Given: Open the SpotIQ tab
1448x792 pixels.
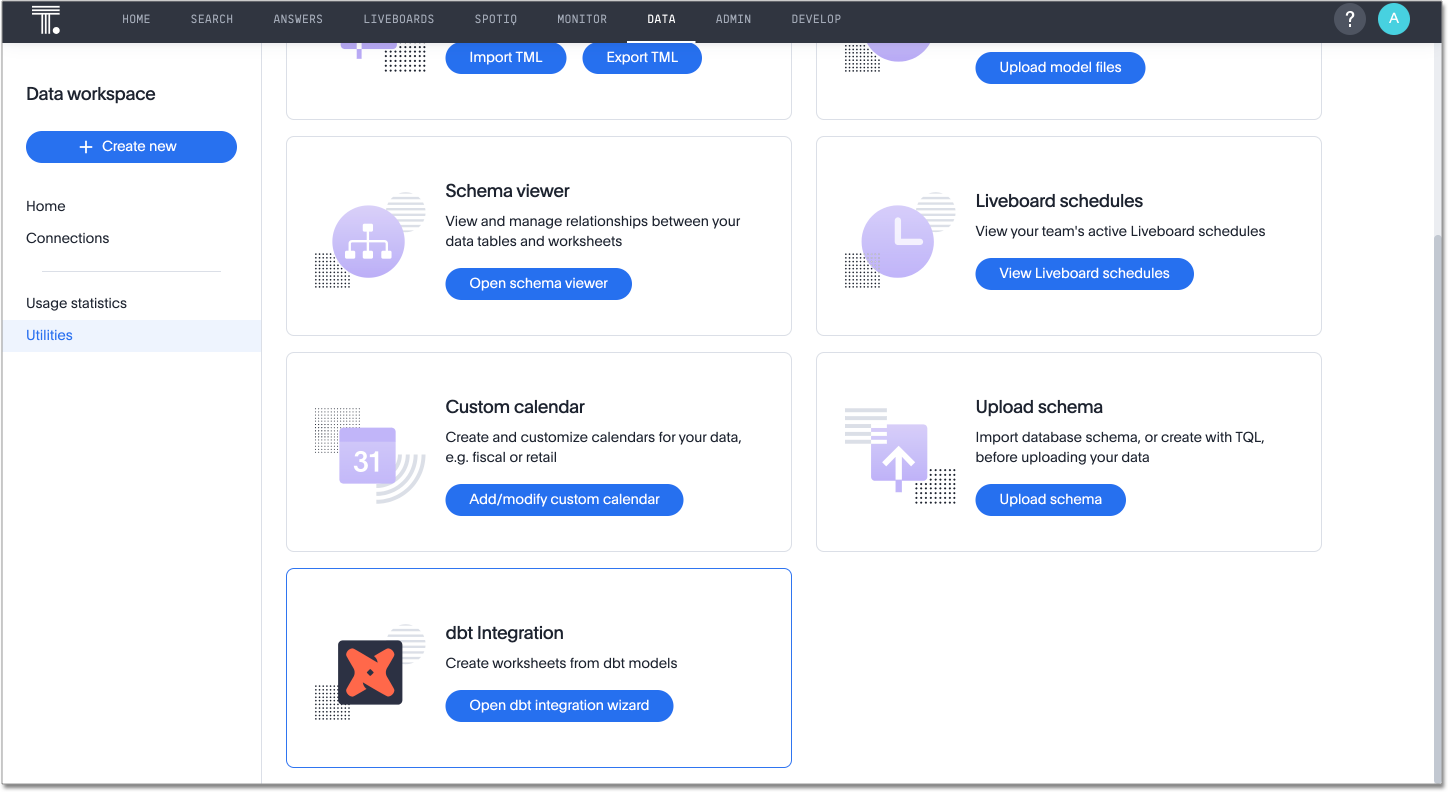Looking at the screenshot, I should [x=496, y=20].
